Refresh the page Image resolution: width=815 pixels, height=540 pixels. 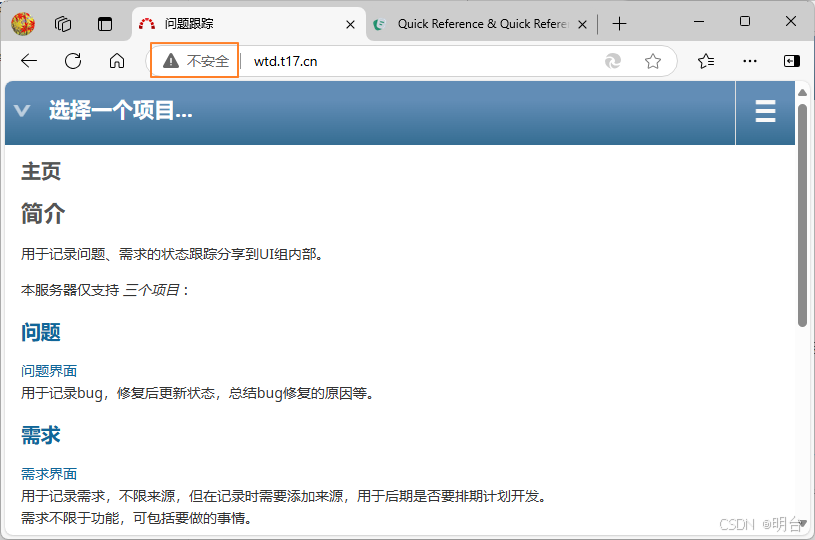[x=73, y=61]
